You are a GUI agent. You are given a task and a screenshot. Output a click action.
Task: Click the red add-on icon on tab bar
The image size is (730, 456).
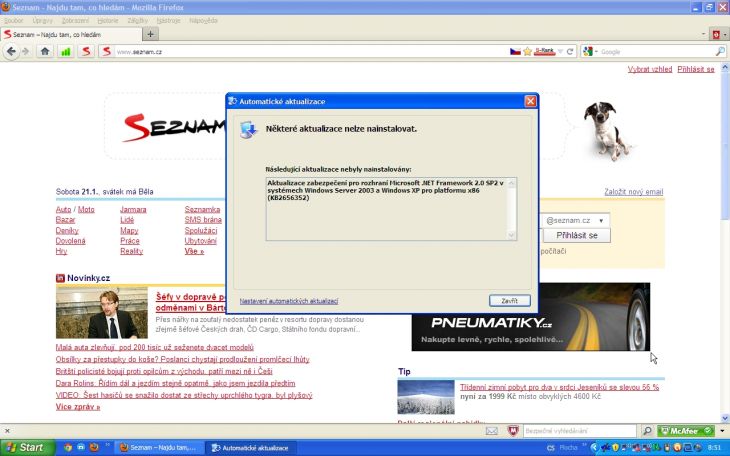point(716,34)
